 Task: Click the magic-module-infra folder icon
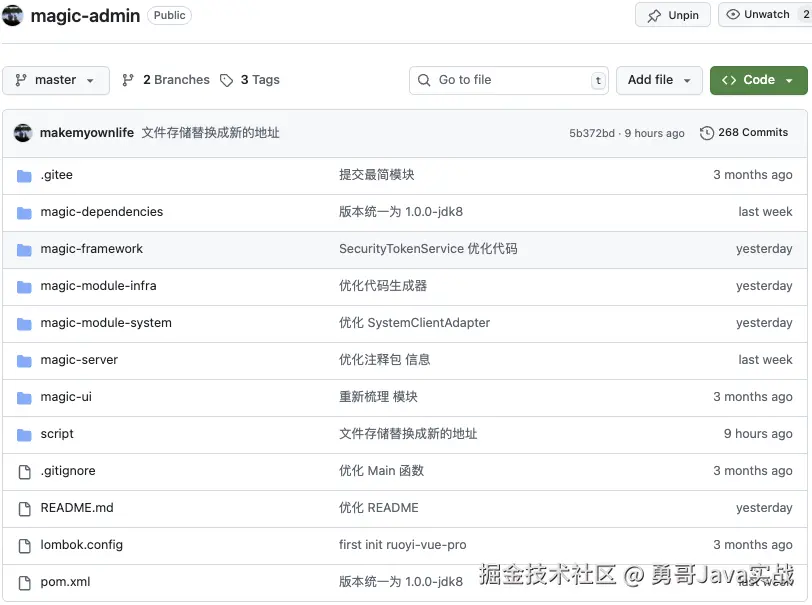click(24, 287)
